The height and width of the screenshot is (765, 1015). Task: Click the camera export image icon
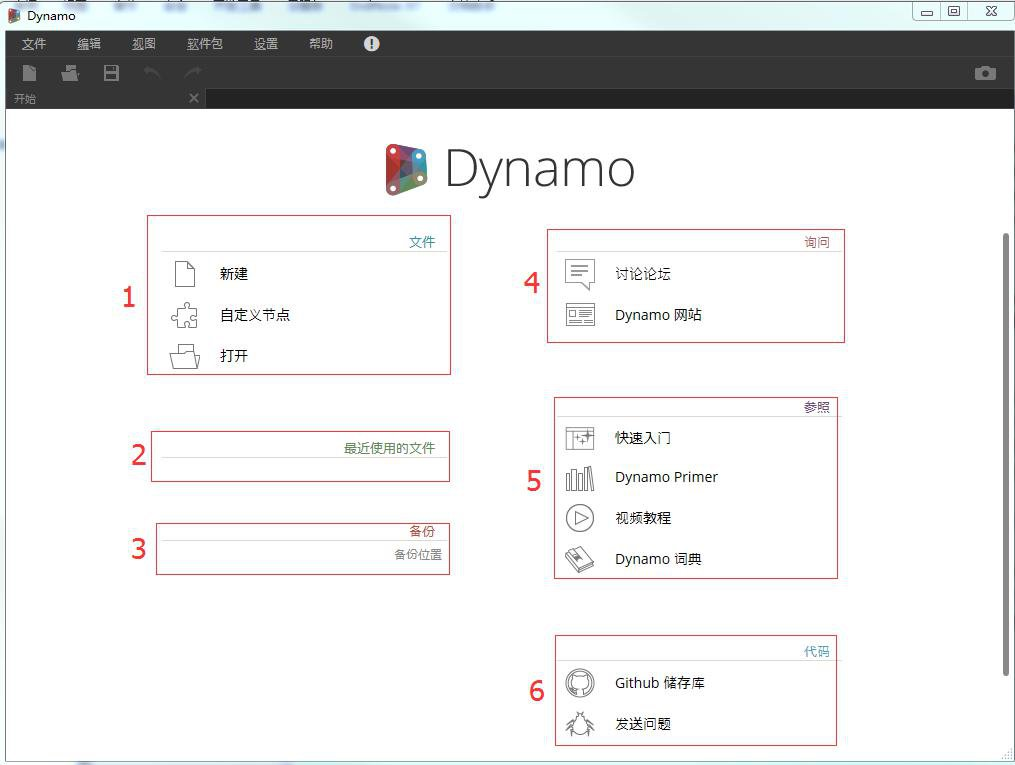[985, 73]
